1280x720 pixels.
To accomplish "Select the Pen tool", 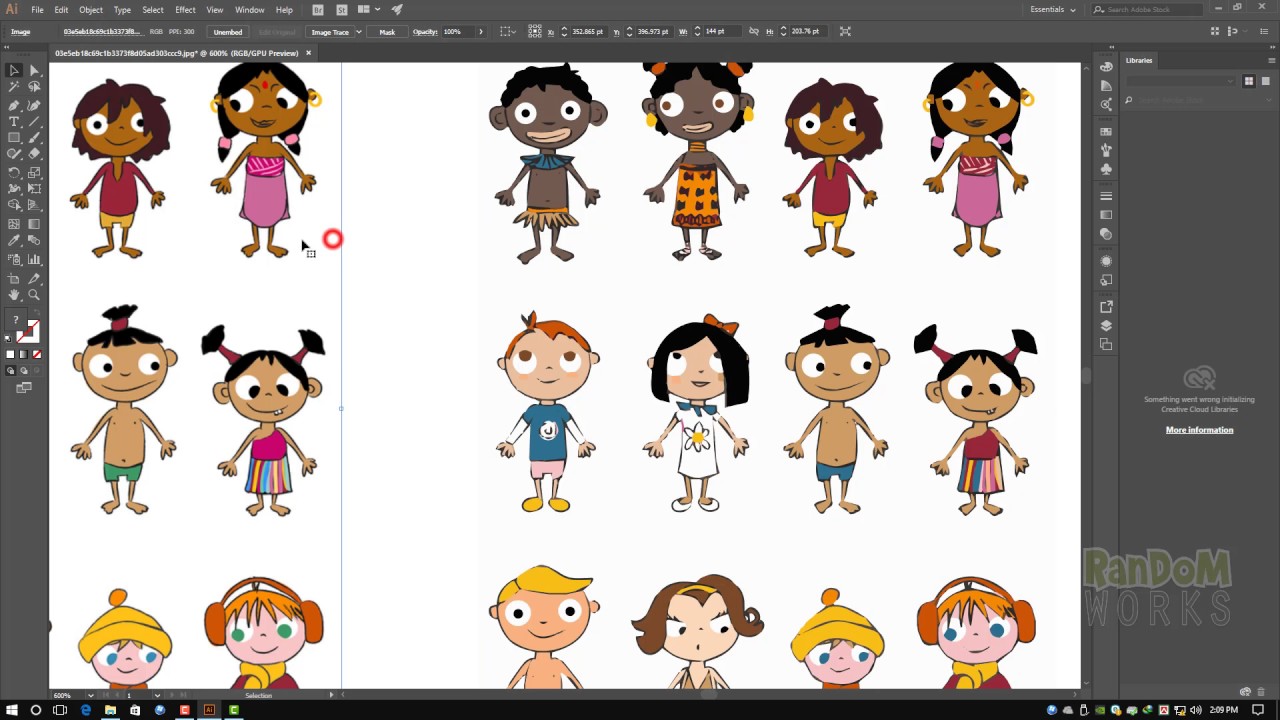I will tap(14, 104).
